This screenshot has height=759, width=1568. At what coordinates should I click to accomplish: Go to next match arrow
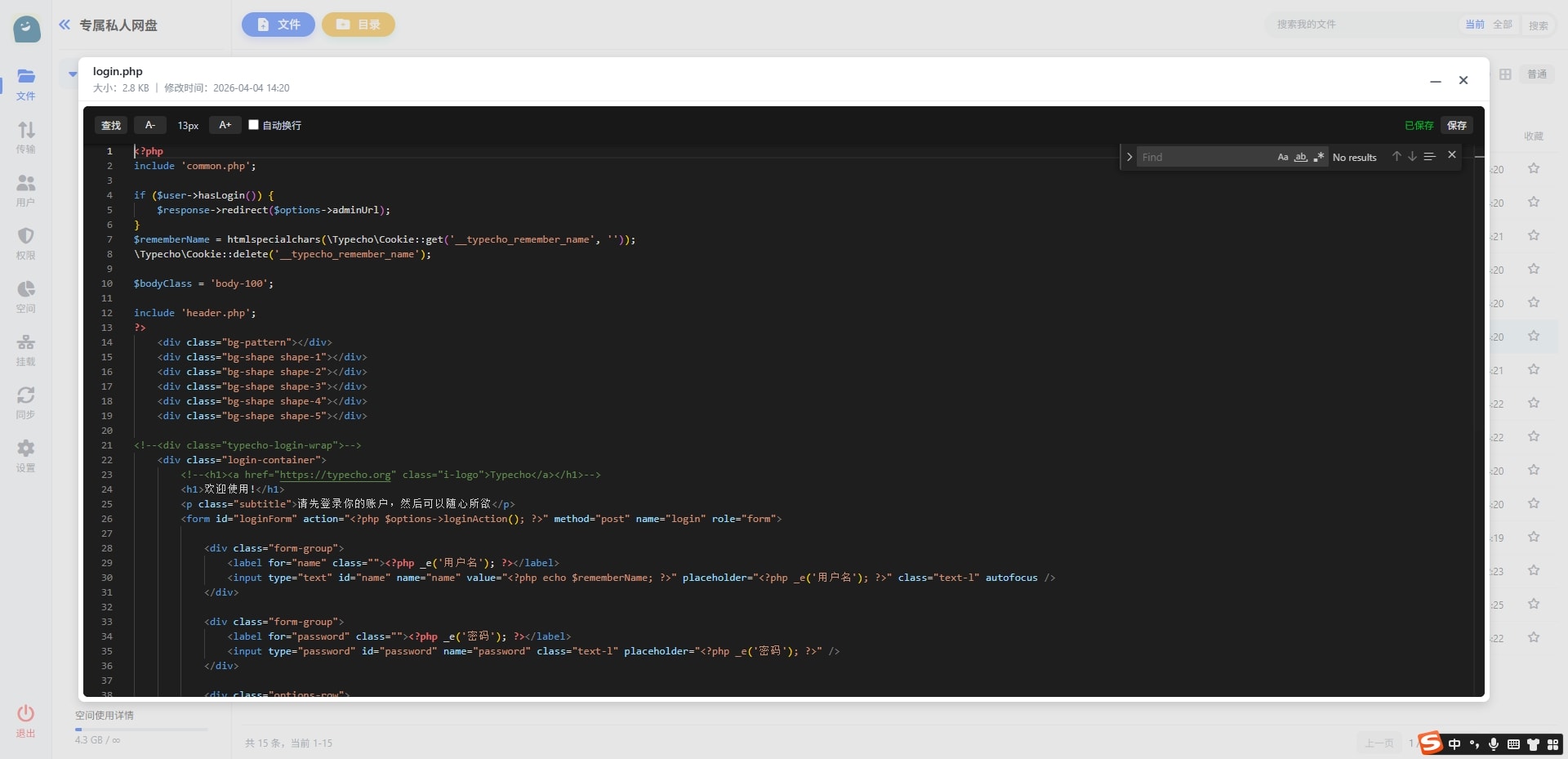(x=1412, y=156)
